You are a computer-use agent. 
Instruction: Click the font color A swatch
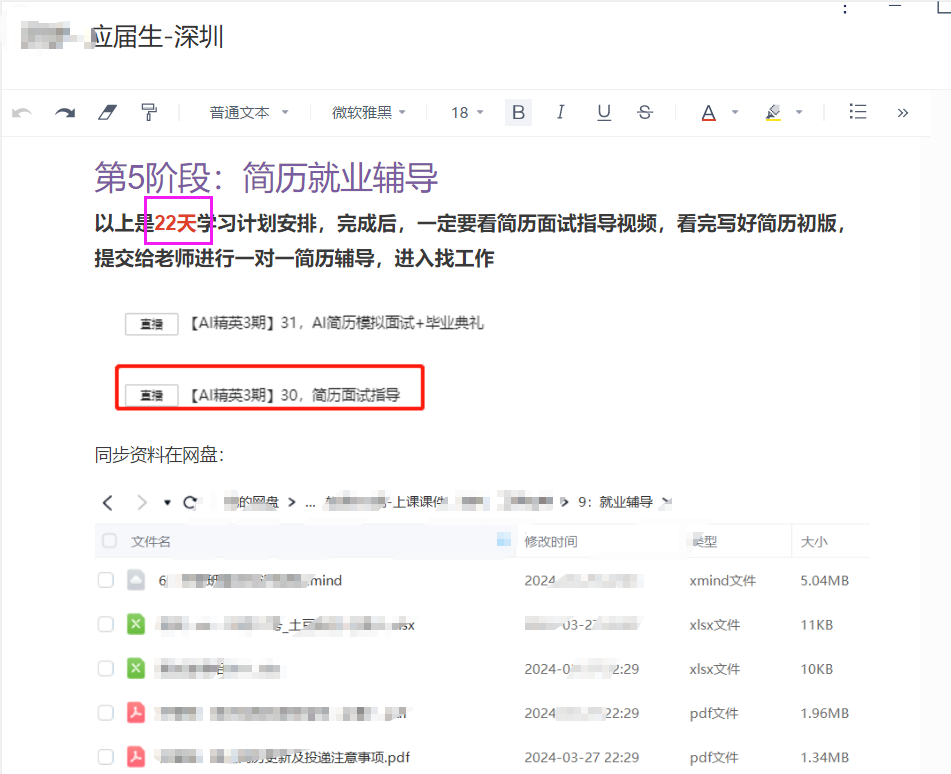click(x=709, y=113)
